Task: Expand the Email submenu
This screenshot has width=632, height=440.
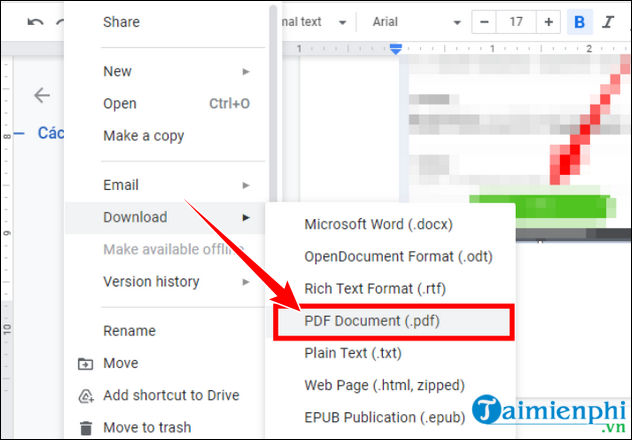Action: pos(165,185)
